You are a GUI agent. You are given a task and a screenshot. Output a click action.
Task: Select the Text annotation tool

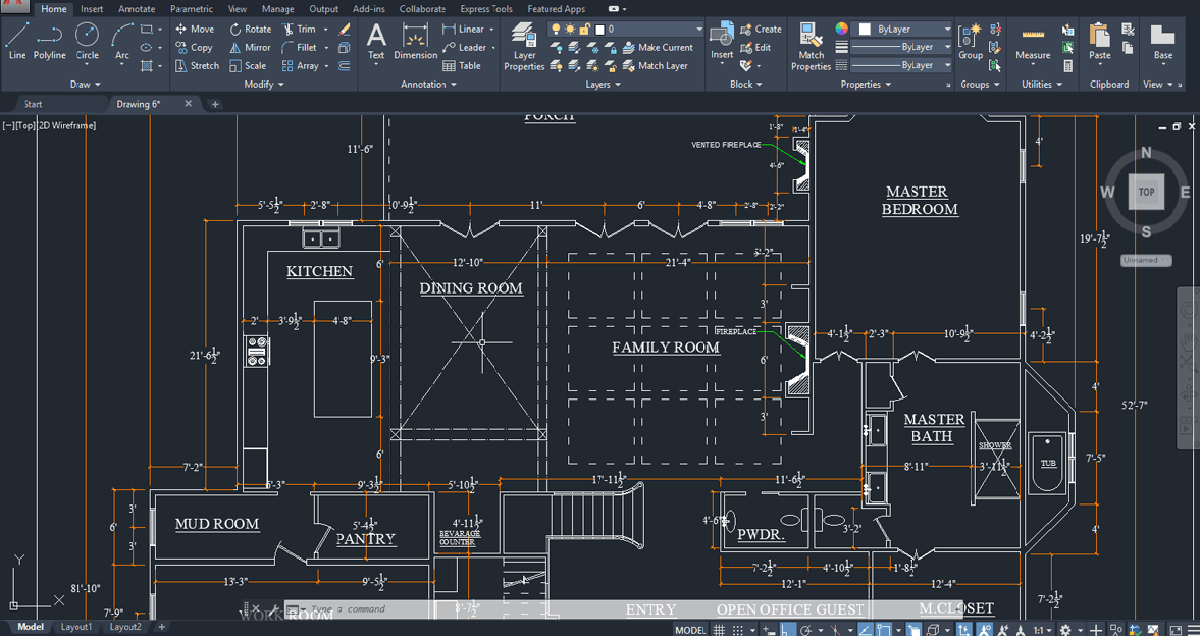coord(376,43)
